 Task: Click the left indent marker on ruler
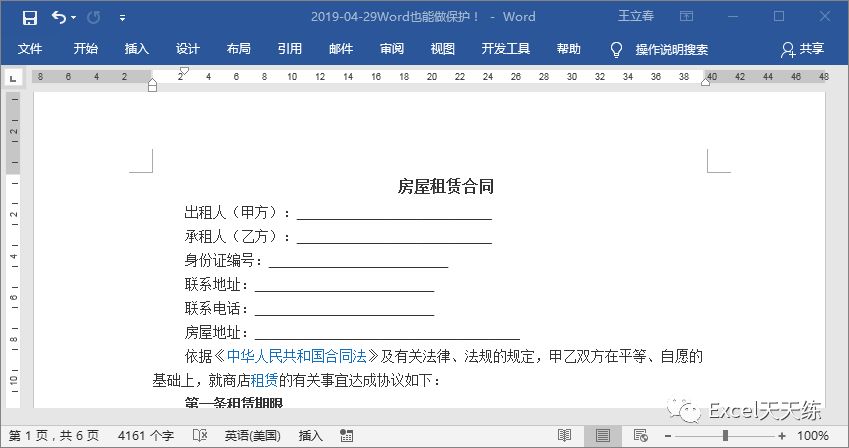[x=153, y=86]
